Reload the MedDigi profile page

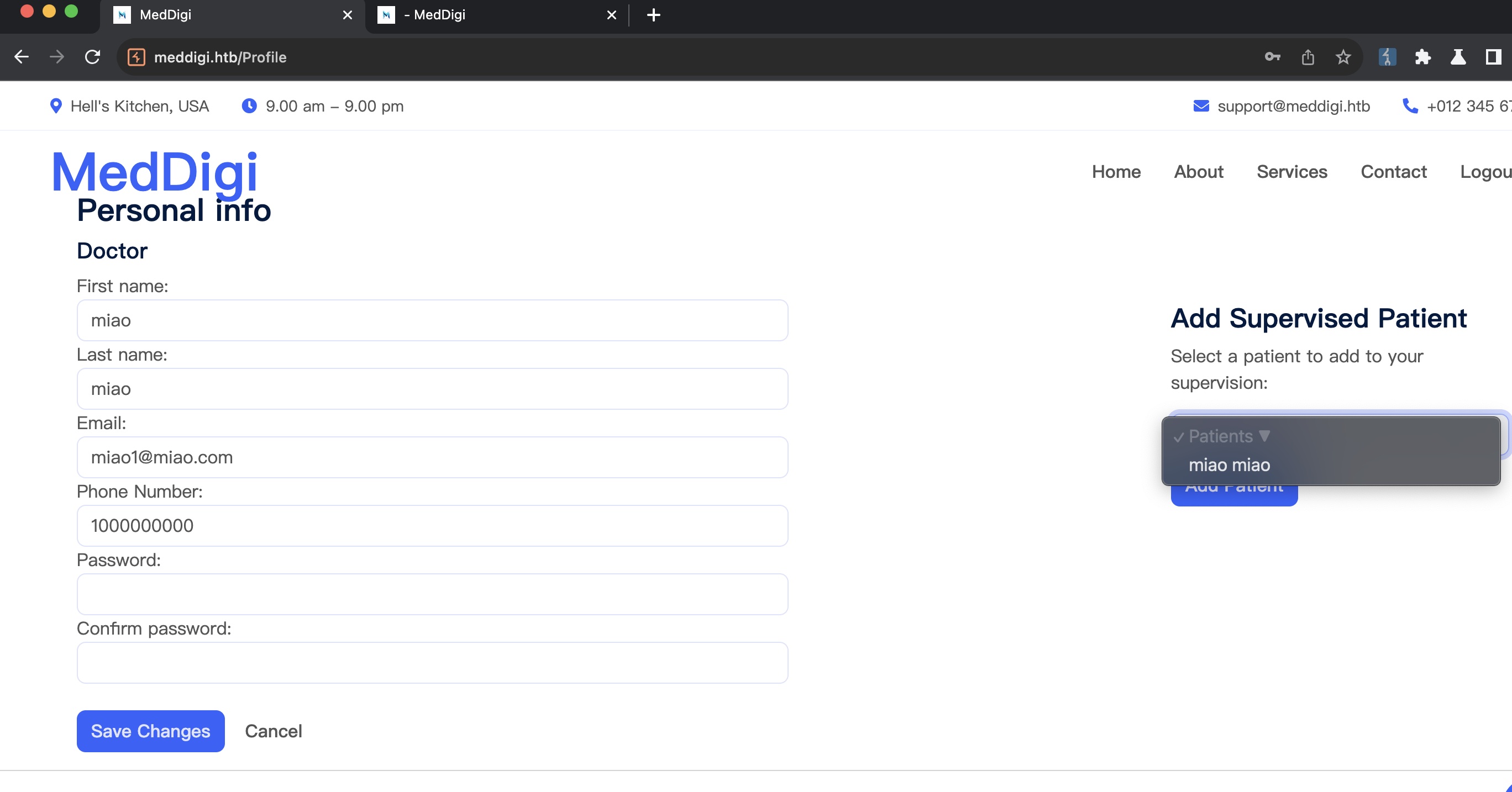[93, 57]
